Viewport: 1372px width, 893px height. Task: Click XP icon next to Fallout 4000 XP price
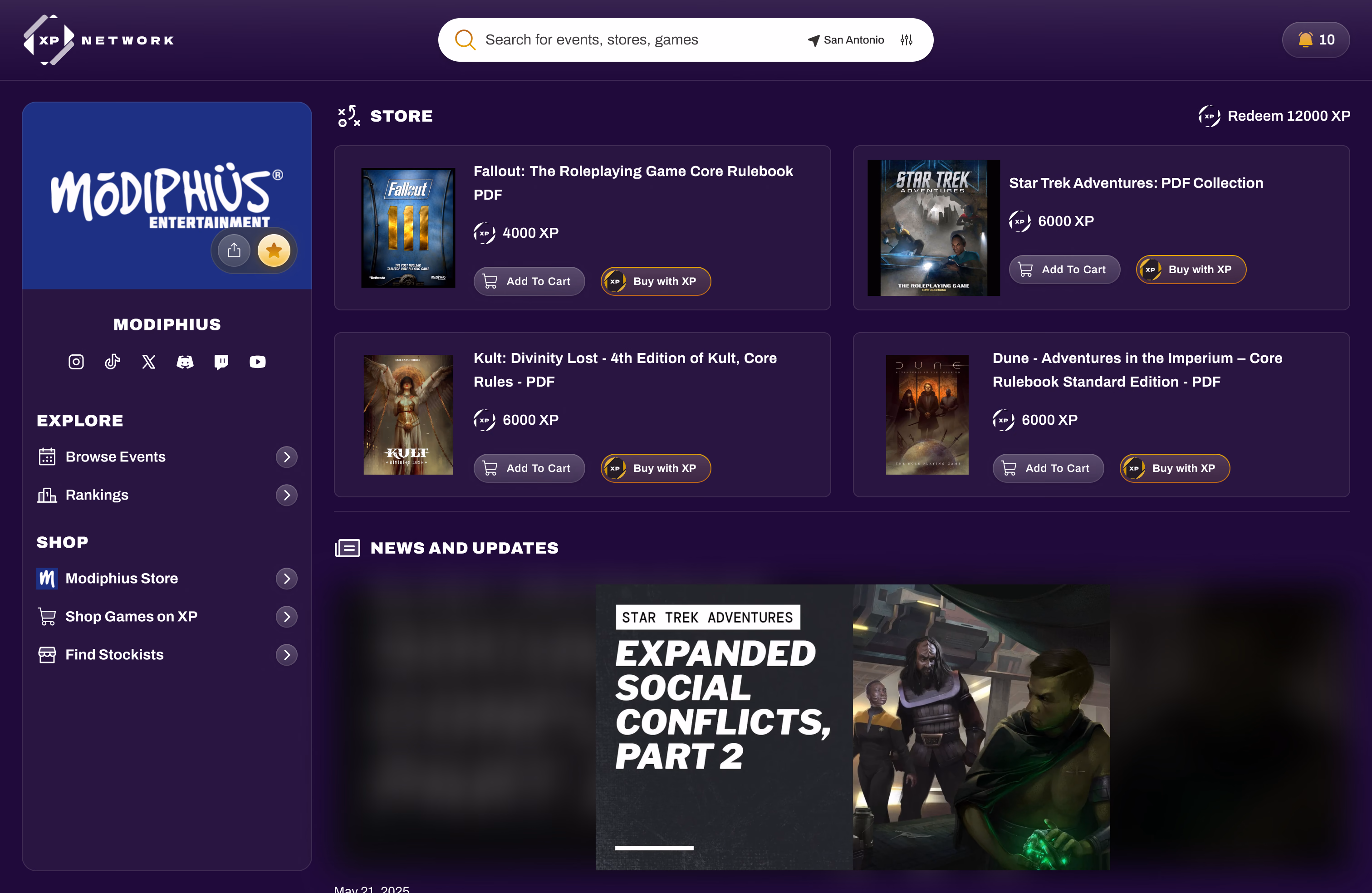(x=484, y=233)
